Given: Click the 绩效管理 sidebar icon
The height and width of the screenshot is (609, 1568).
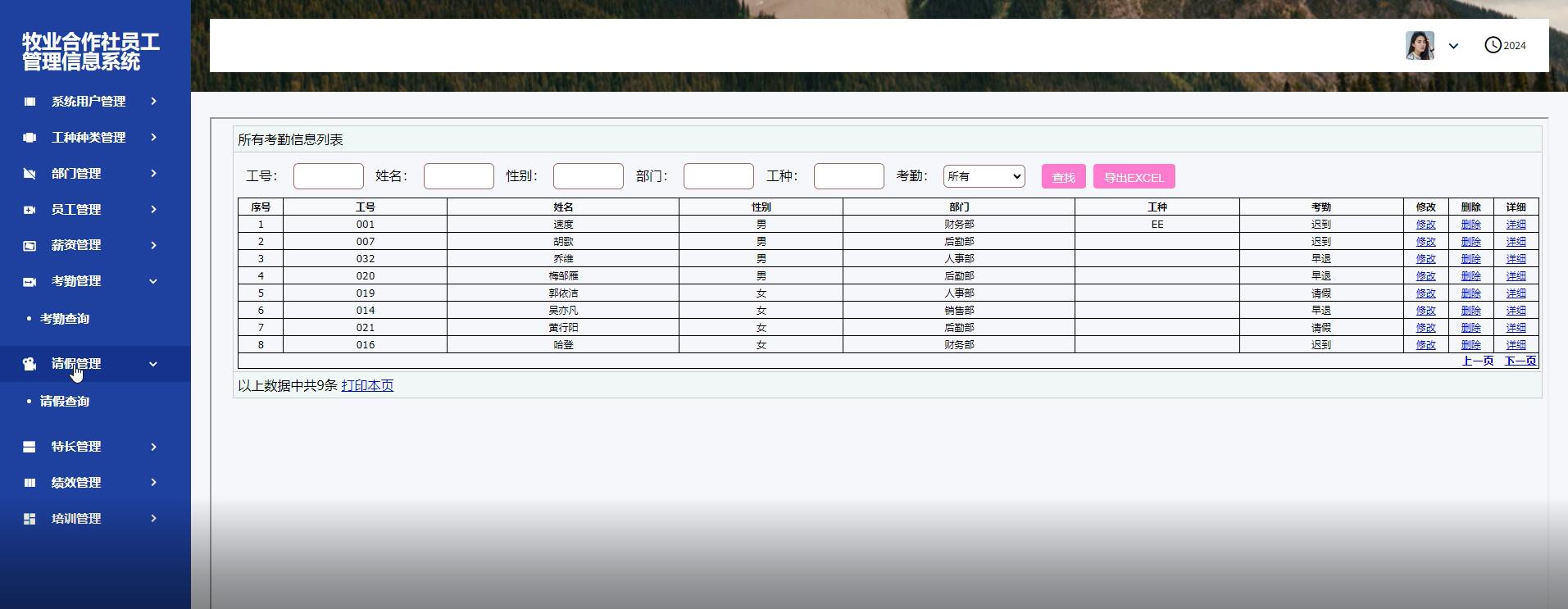Looking at the screenshot, I should (30, 483).
